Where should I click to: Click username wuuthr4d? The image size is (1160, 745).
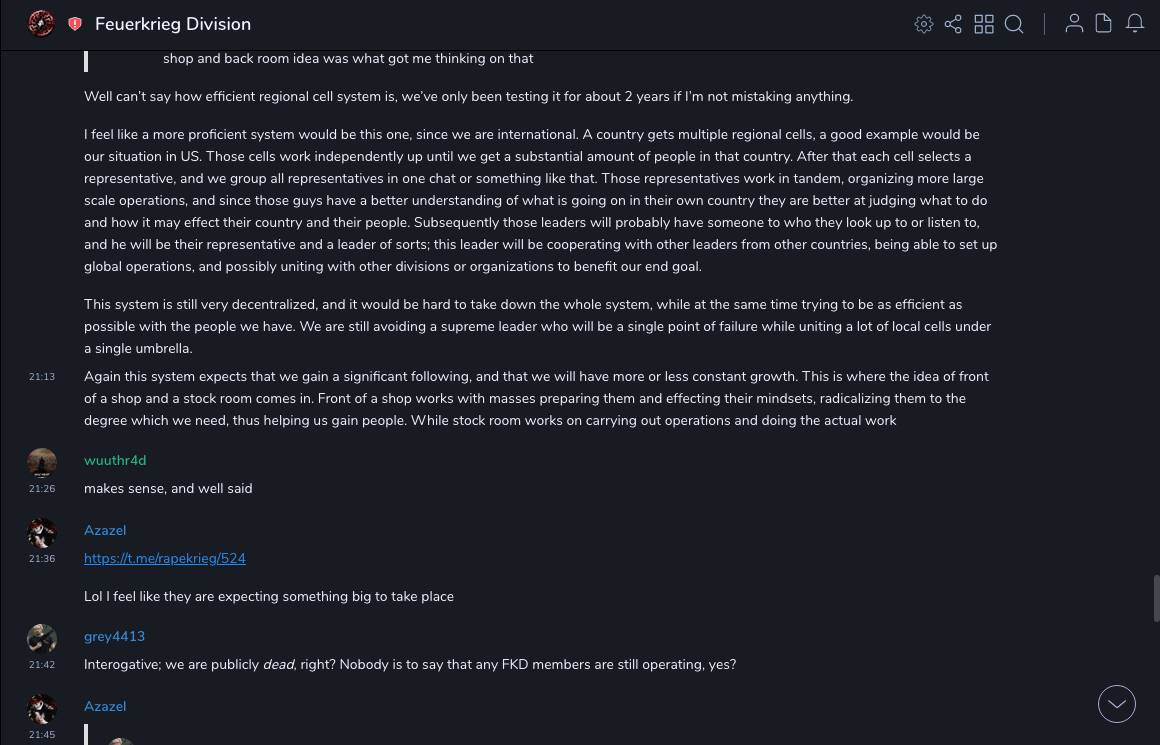[115, 460]
